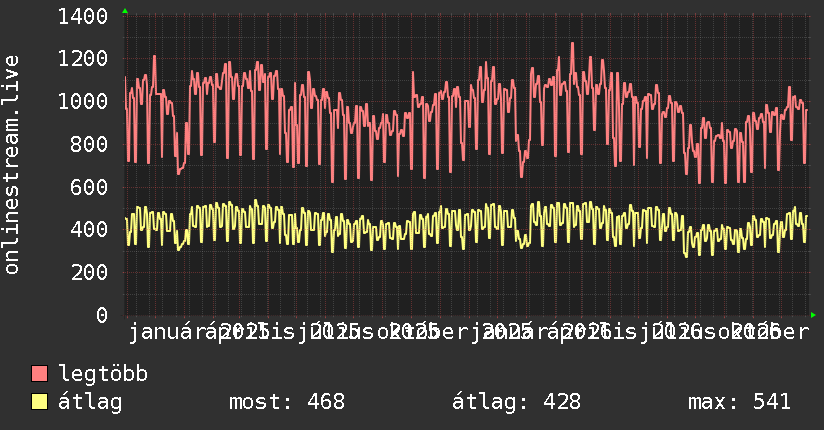Click the átlag: 428 statistic
Viewport: 824px width, 430px height.
[517, 402]
